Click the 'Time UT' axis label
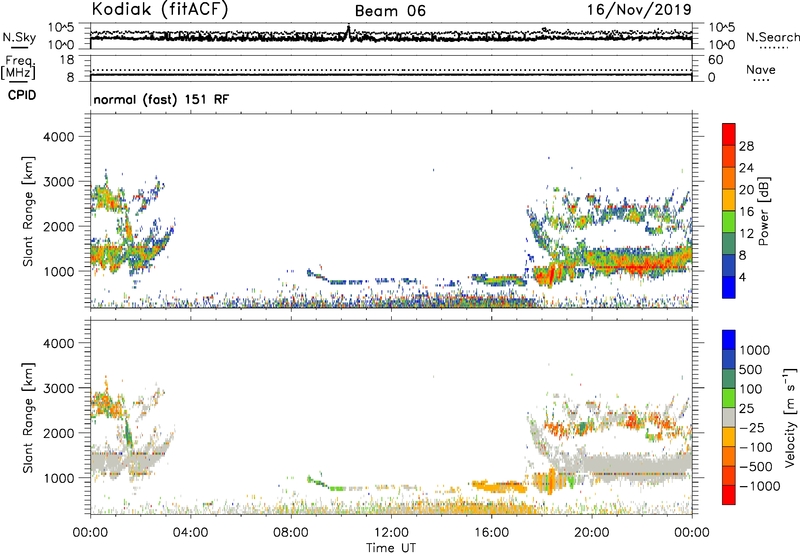Screen dimensions: 800x554 pos(391,548)
